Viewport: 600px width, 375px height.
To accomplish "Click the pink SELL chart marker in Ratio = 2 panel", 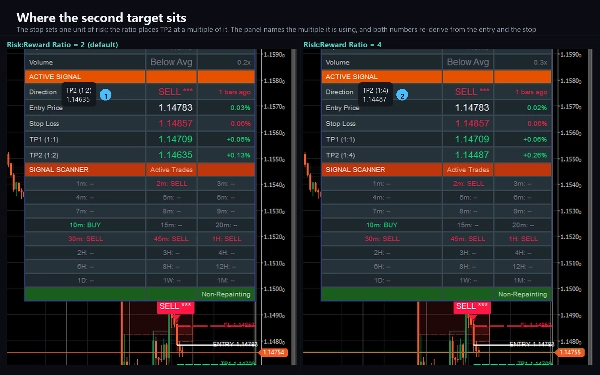I will (175, 307).
